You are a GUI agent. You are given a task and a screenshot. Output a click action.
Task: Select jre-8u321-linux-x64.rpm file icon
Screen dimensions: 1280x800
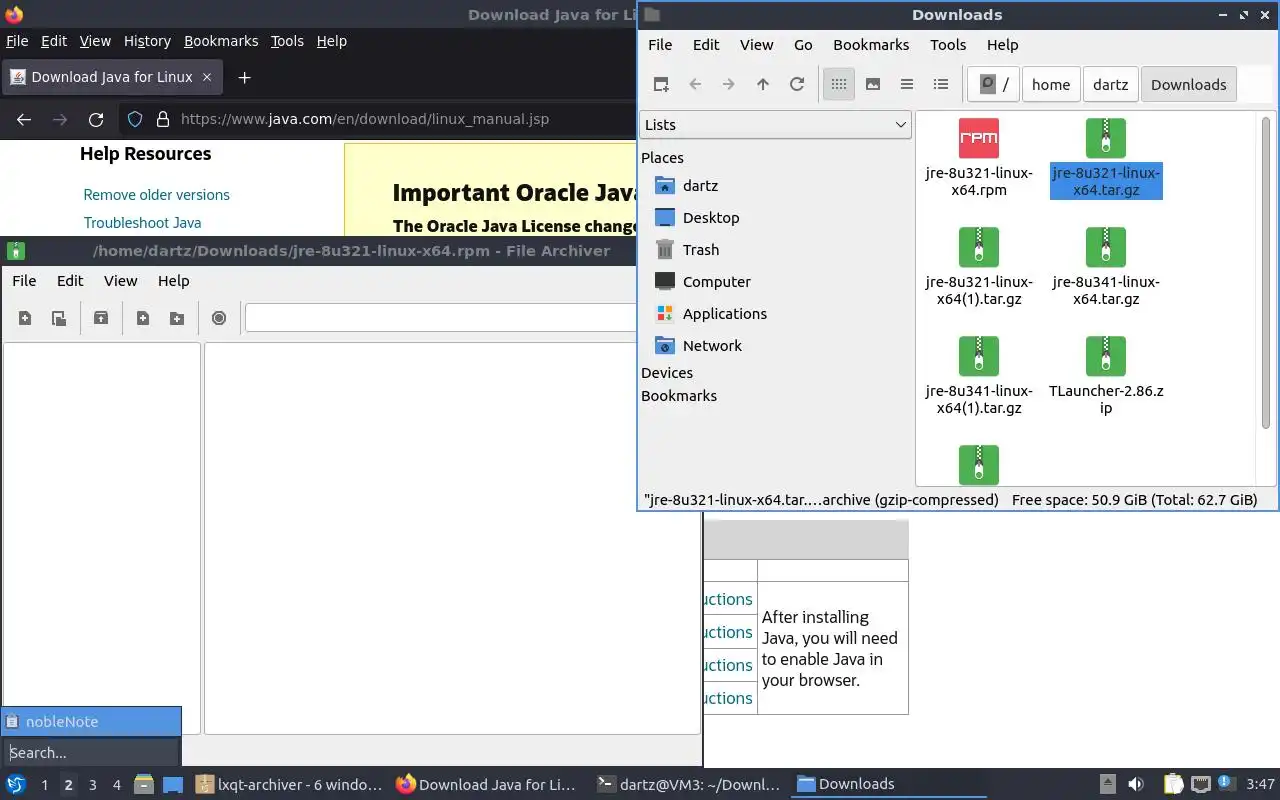click(x=979, y=138)
